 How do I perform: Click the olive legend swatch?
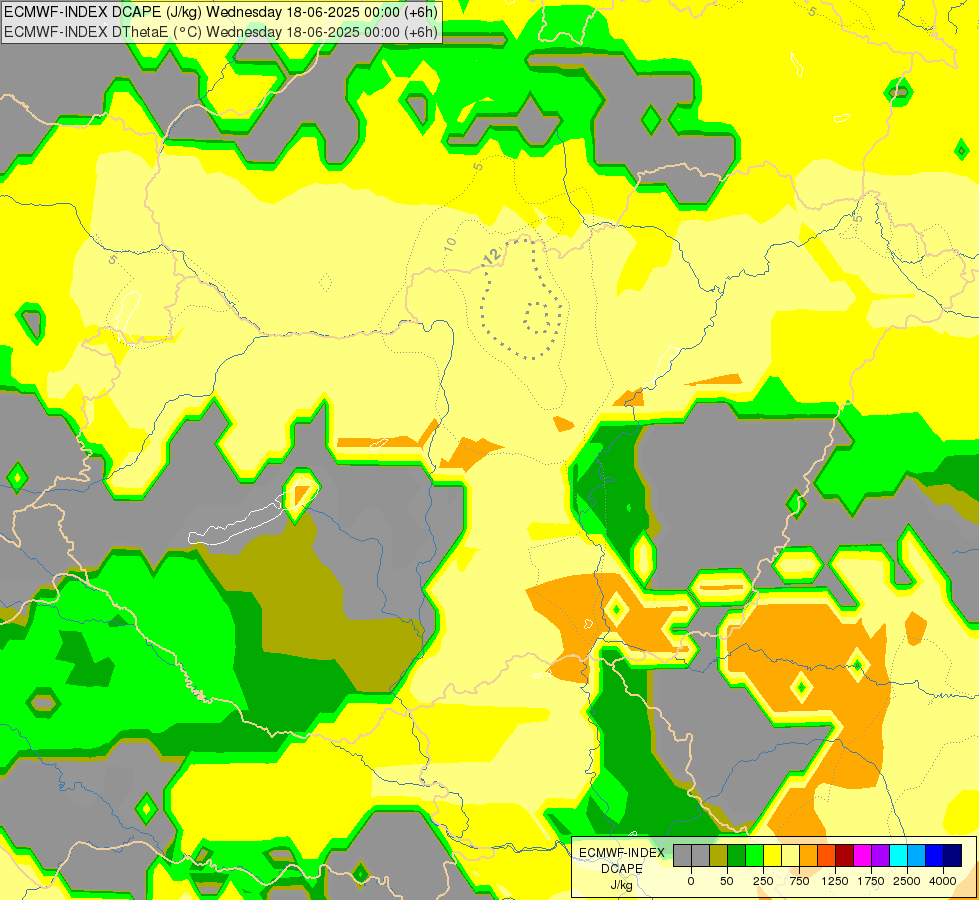[719, 855]
